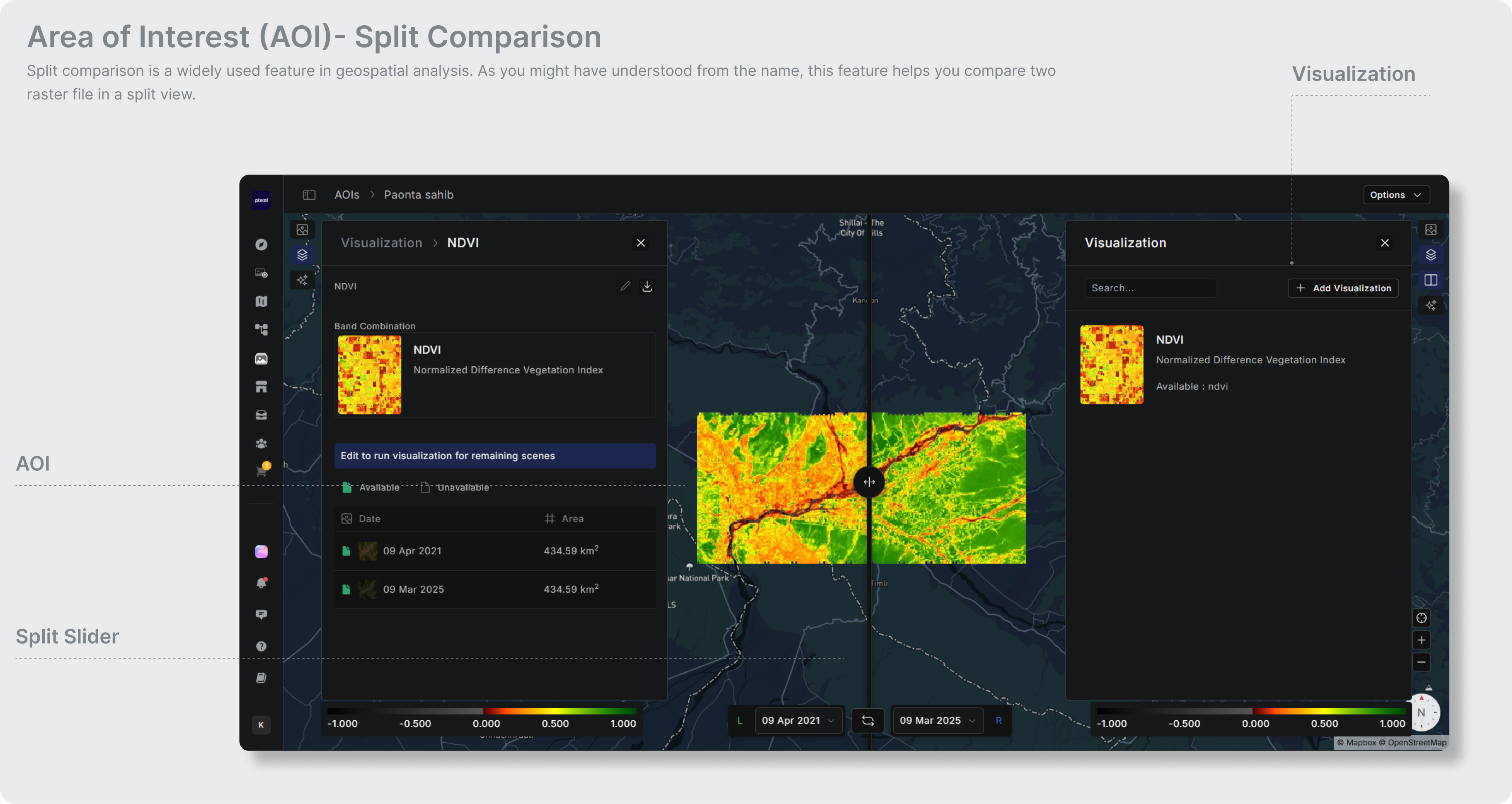Open the notifications bell in sidebar
Viewport: 1512px width, 804px height.
pyautogui.click(x=261, y=583)
